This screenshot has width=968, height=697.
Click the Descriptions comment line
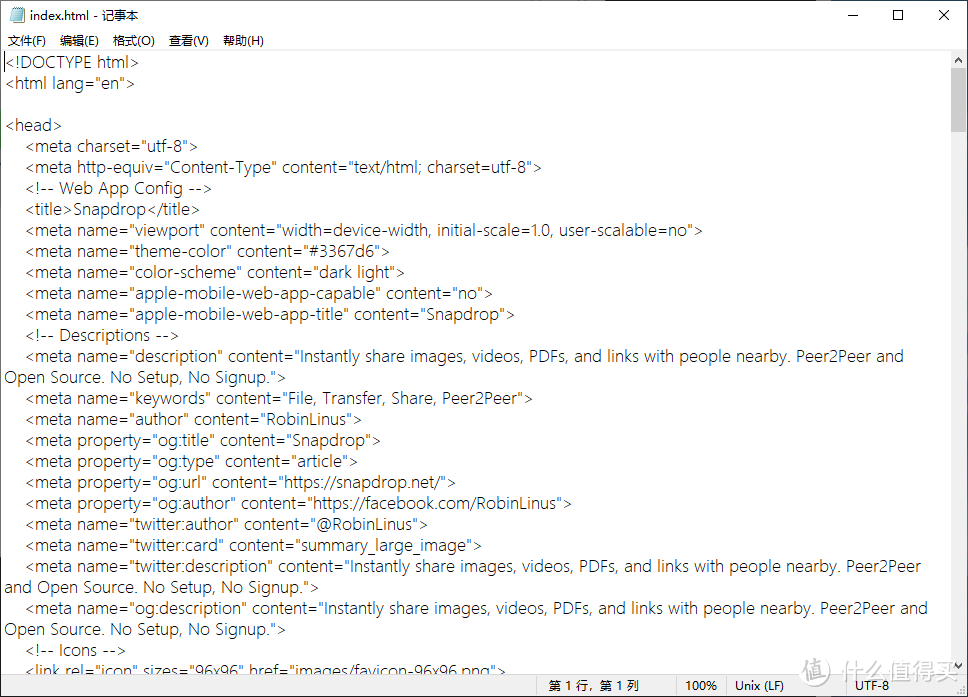click(102, 335)
